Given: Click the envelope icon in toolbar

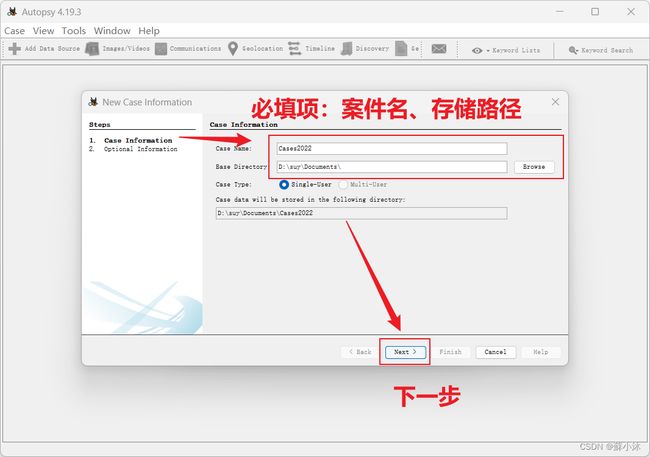Looking at the screenshot, I should (x=439, y=49).
